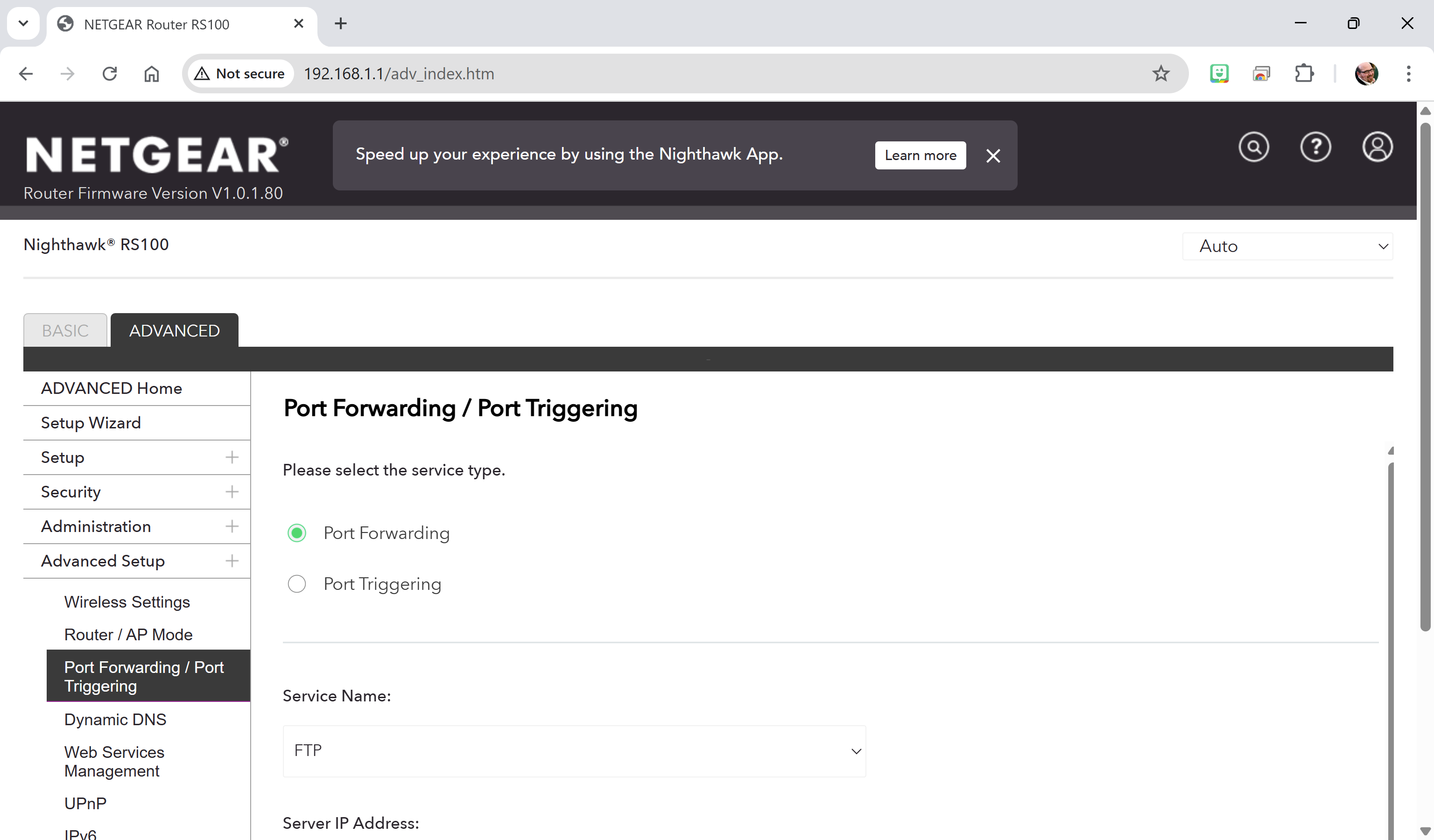Open Chrome three-dot menu
Image resolution: width=1434 pixels, height=840 pixels.
pos(1408,73)
